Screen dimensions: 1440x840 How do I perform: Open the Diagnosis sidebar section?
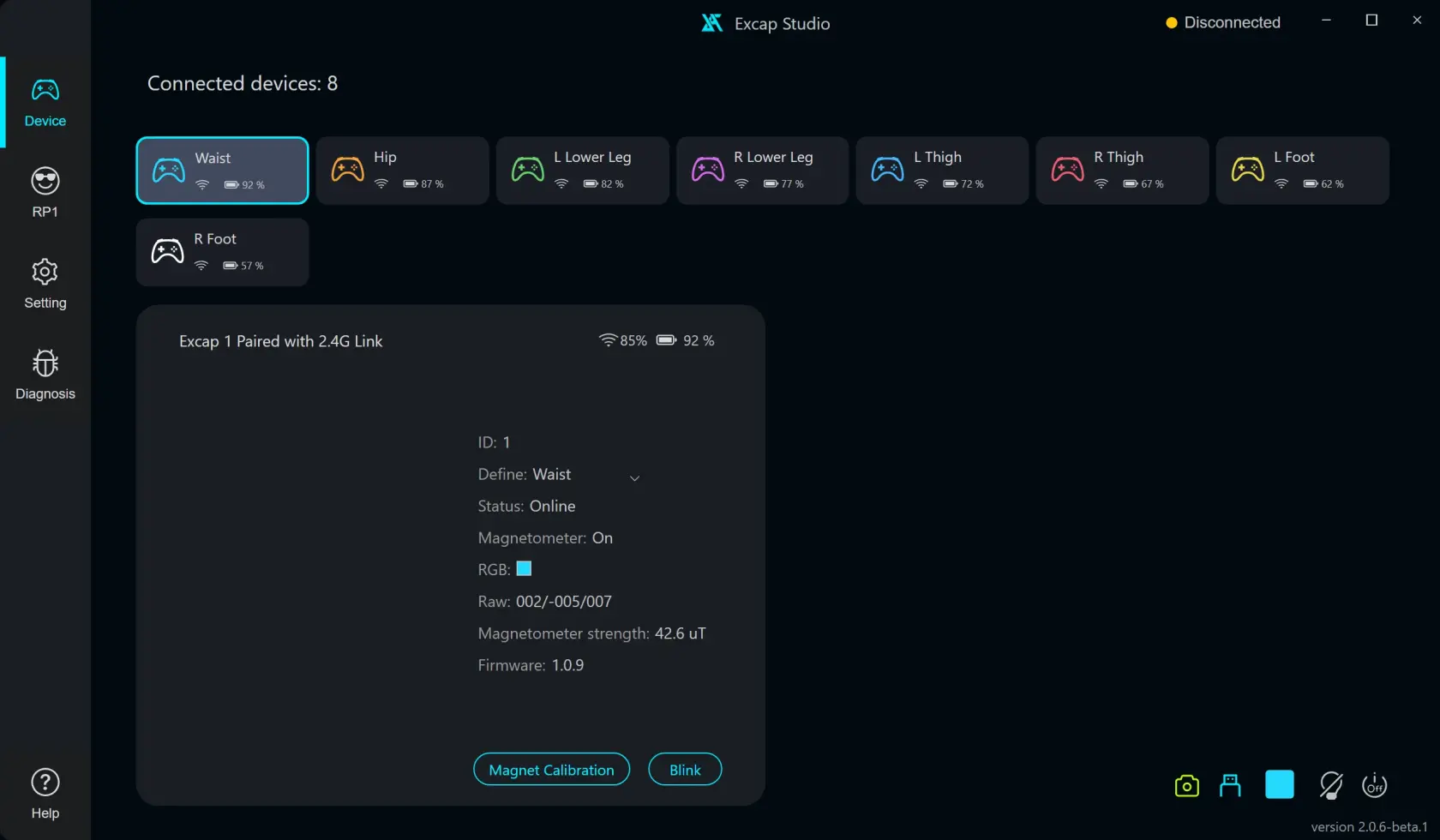click(45, 375)
